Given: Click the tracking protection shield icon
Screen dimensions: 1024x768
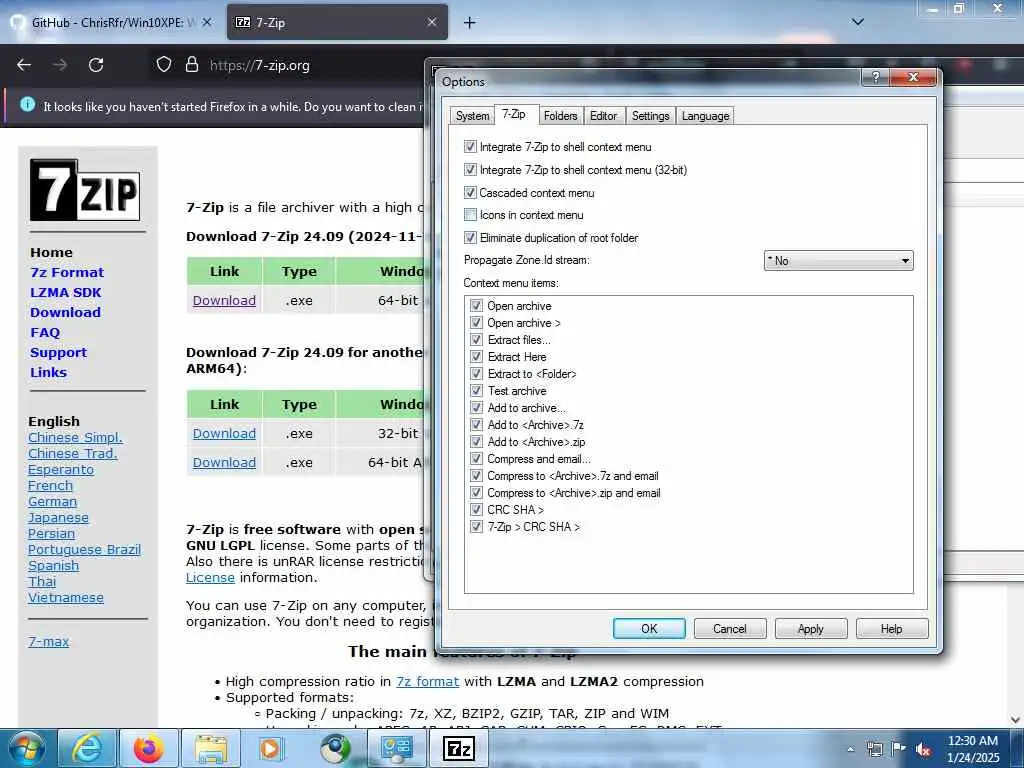Looking at the screenshot, I should [x=164, y=64].
